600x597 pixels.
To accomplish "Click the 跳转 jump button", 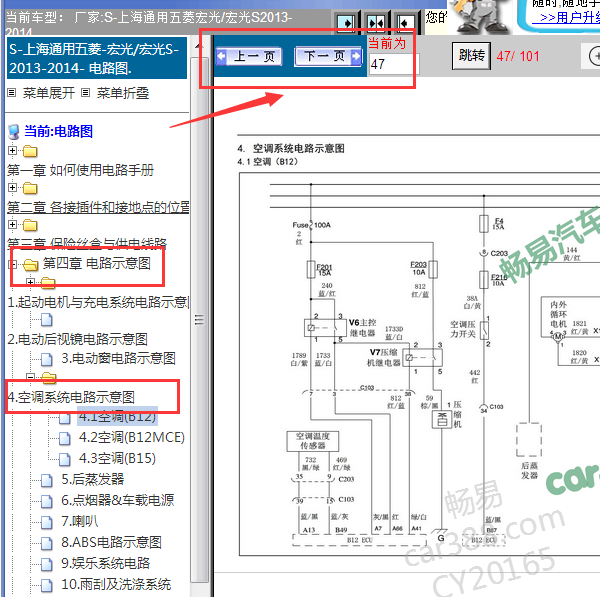I will point(471,56).
